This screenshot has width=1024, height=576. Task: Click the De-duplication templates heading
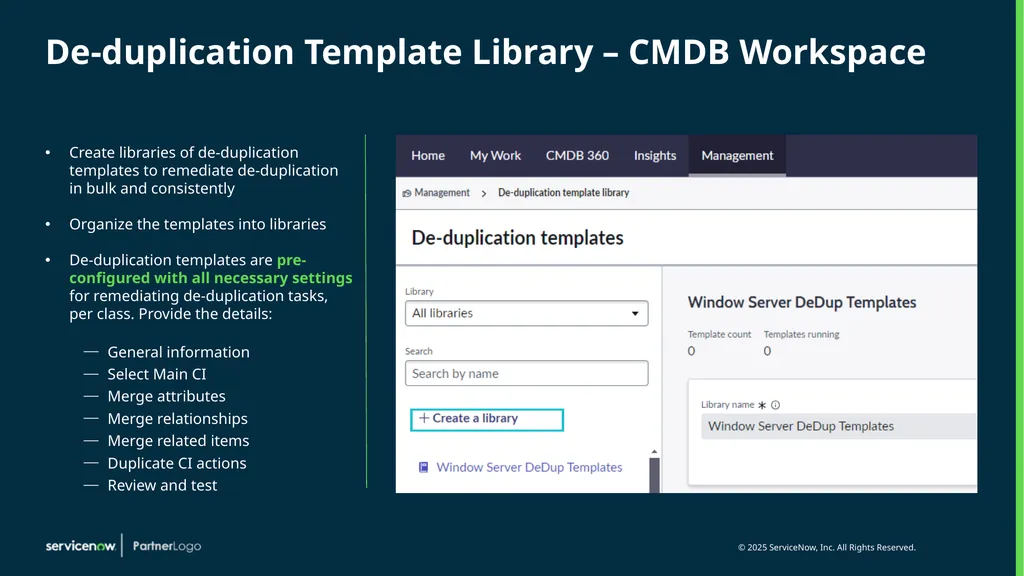[517, 238]
